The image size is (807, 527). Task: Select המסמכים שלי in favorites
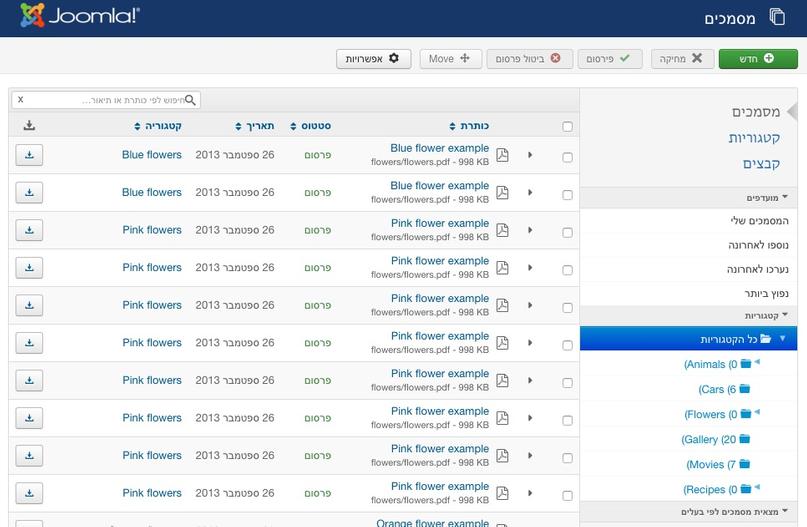(x=759, y=221)
